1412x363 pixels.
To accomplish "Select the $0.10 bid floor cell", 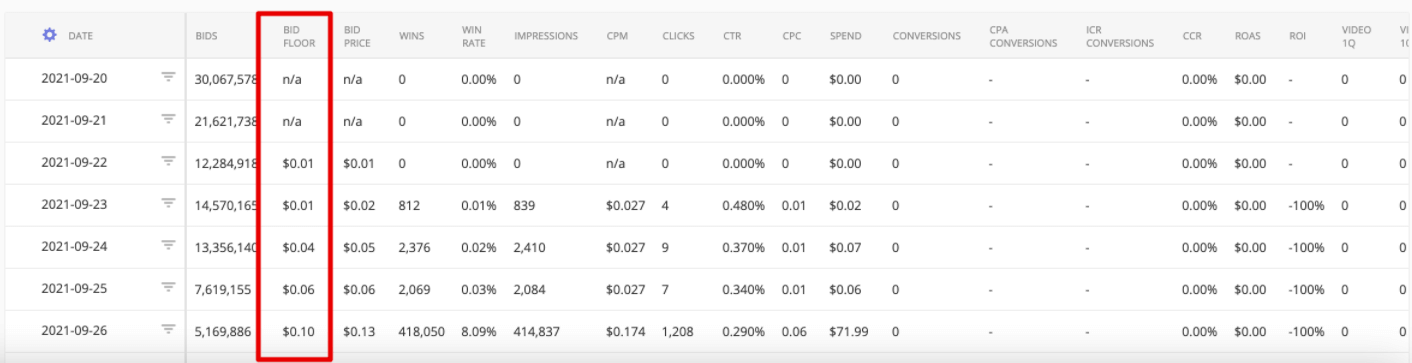I will click(297, 331).
